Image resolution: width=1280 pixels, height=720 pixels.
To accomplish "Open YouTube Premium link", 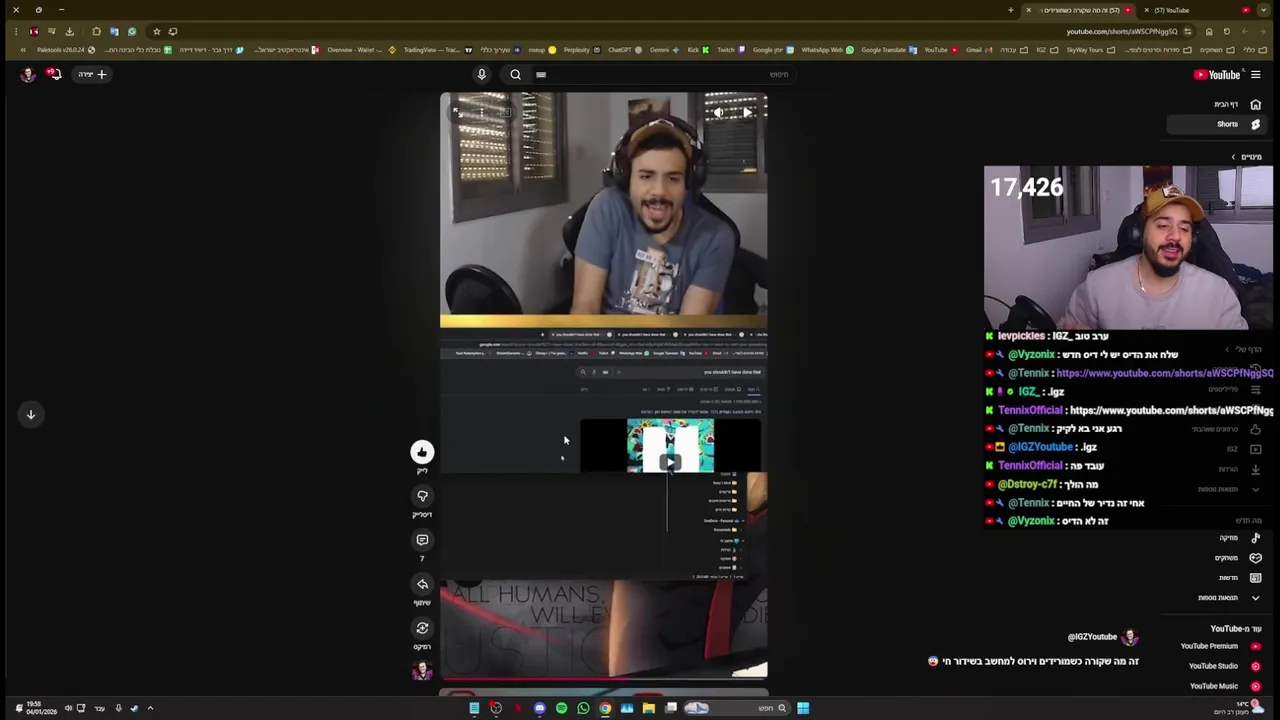I will click(x=1220, y=646).
